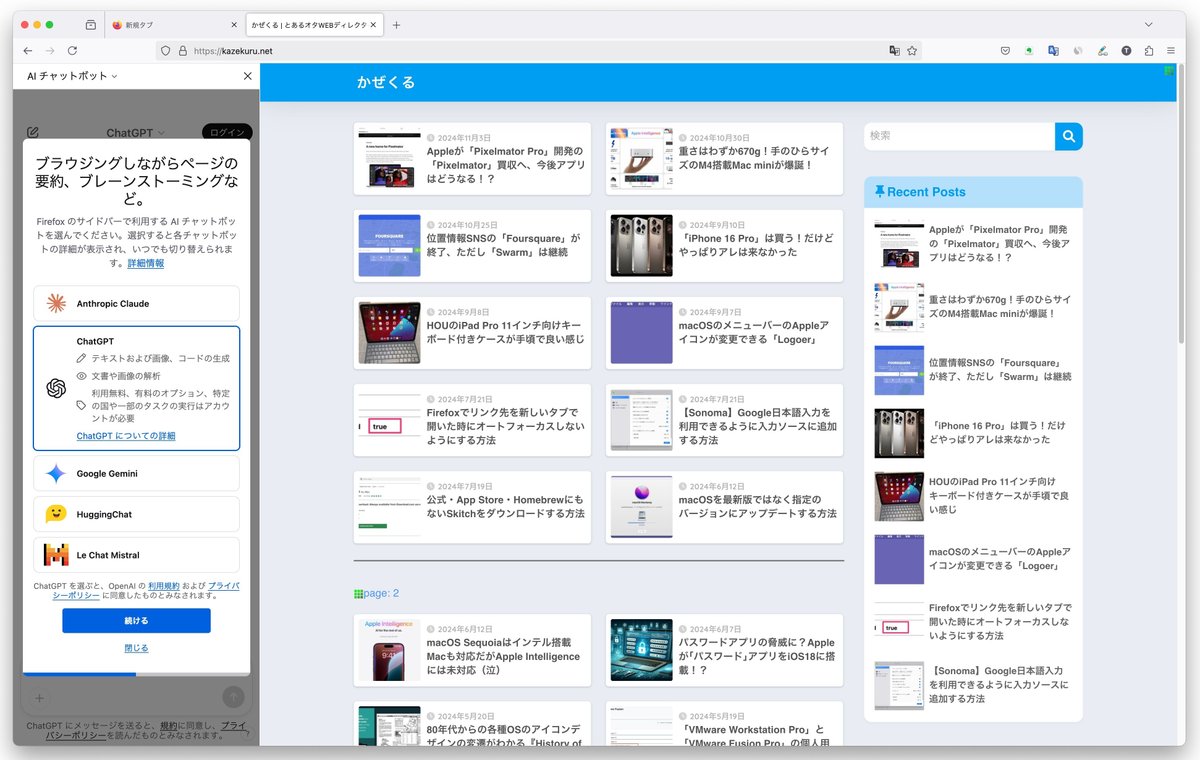Open the パスワードアプリ article card
The width and height of the screenshot is (1200, 760).
pyautogui.click(x=724, y=650)
